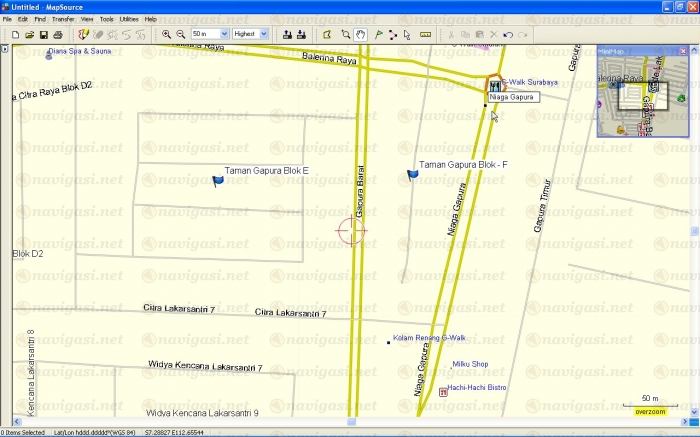The height and width of the screenshot is (437, 700).
Task: Open a file with the folder icon
Action: pyautogui.click(x=30, y=34)
